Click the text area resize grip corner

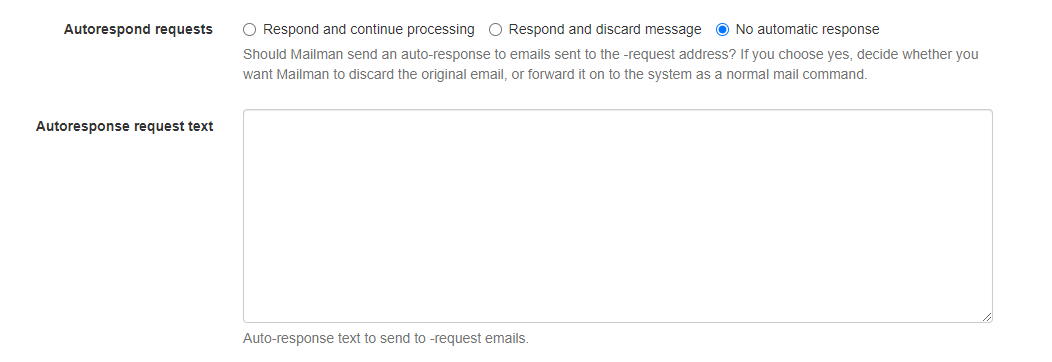pyautogui.click(x=987, y=317)
